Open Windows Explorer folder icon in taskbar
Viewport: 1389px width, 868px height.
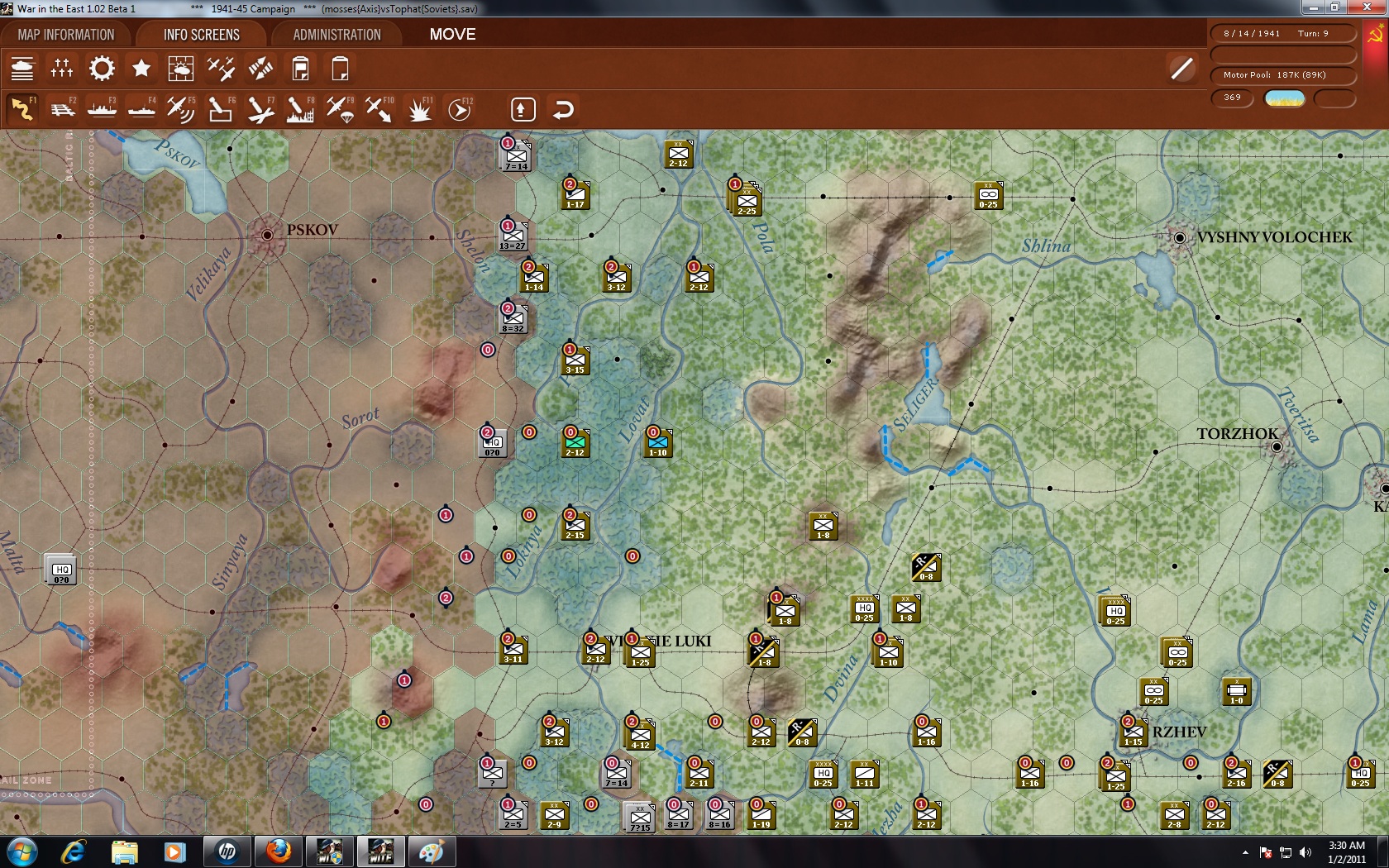124,851
